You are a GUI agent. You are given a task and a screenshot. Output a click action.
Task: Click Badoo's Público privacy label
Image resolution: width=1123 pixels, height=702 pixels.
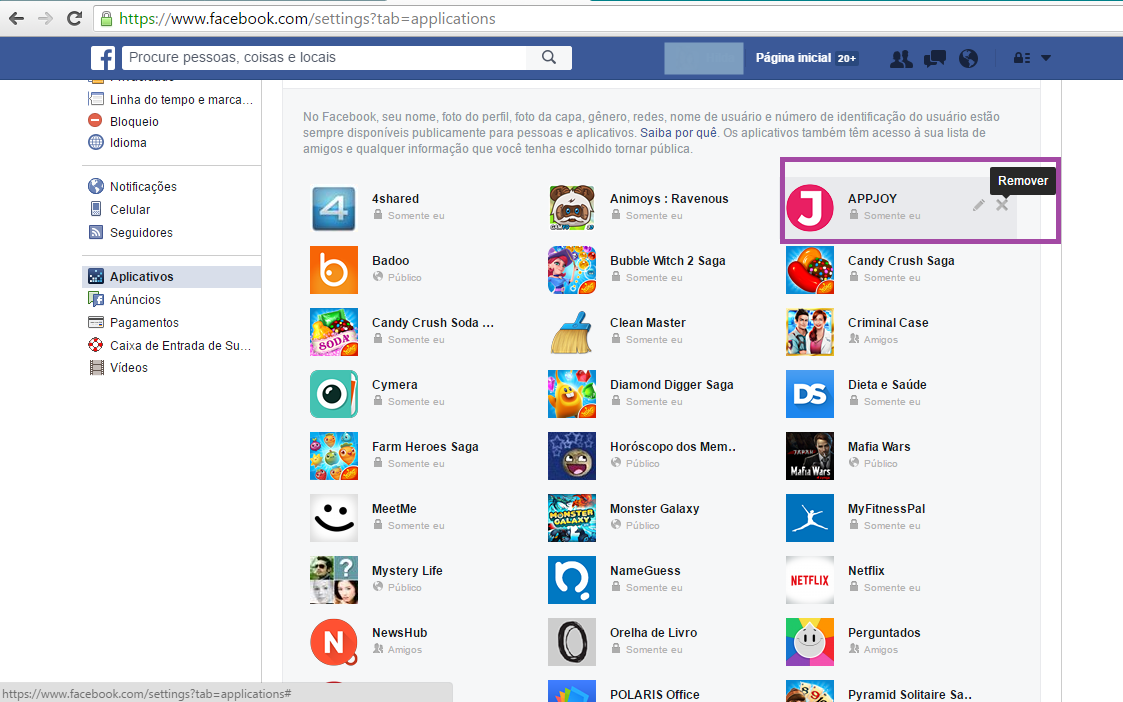tap(405, 277)
